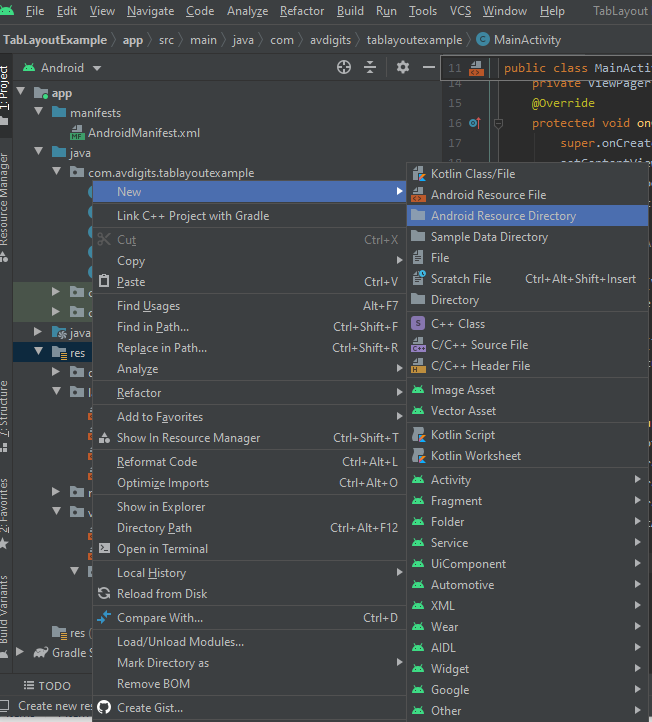This screenshot has height=722, width=652.
Task: Expand the Fragment submenu arrow
Action: click(x=638, y=500)
